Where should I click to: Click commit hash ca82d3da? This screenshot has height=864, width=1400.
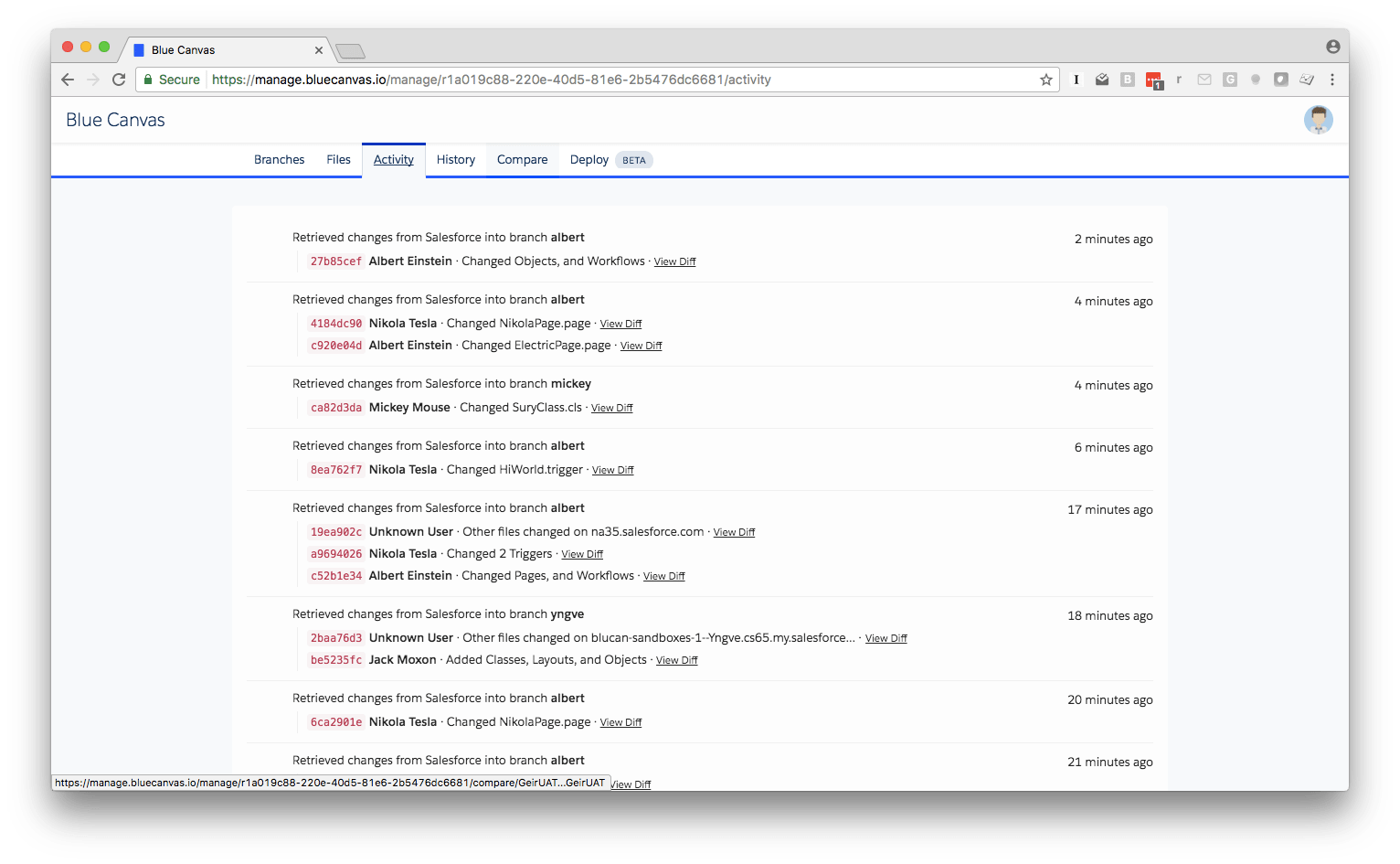pyautogui.click(x=336, y=408)
